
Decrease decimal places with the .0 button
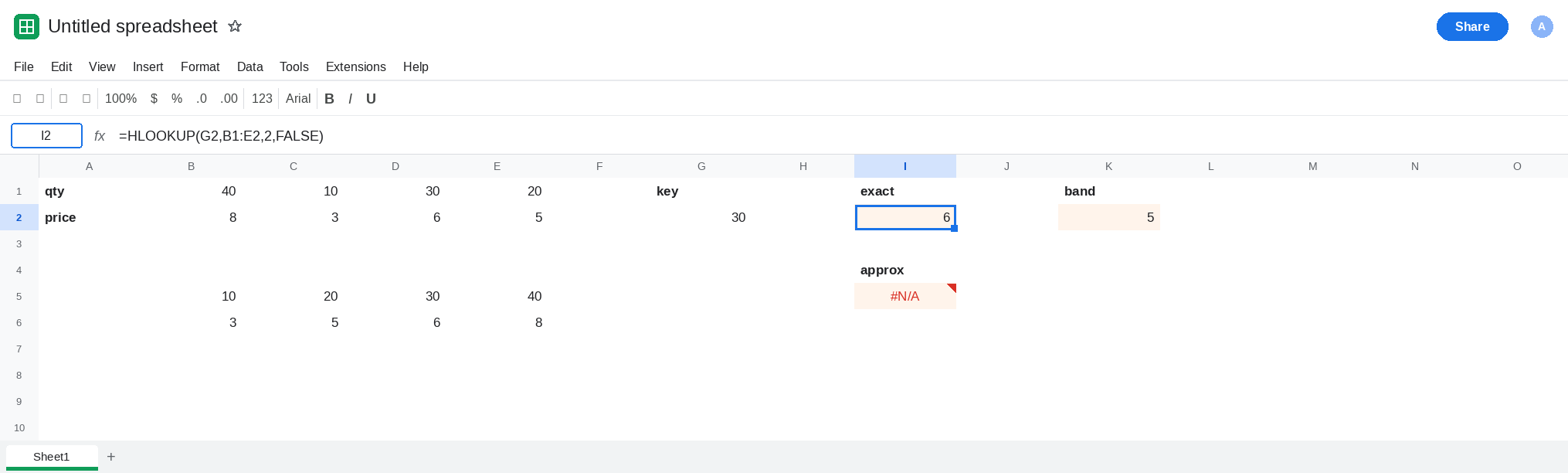tap(202, 99)
